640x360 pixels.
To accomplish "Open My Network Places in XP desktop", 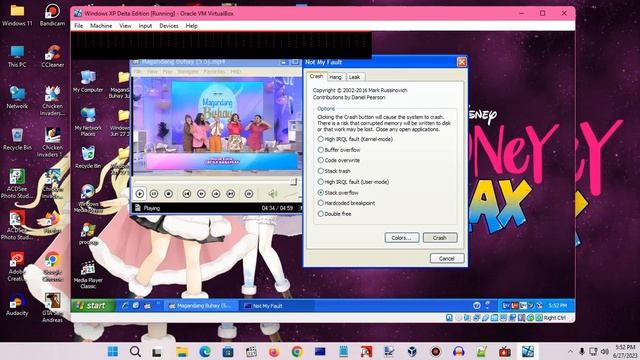I will pyautogui.click(x=88, y=121).
